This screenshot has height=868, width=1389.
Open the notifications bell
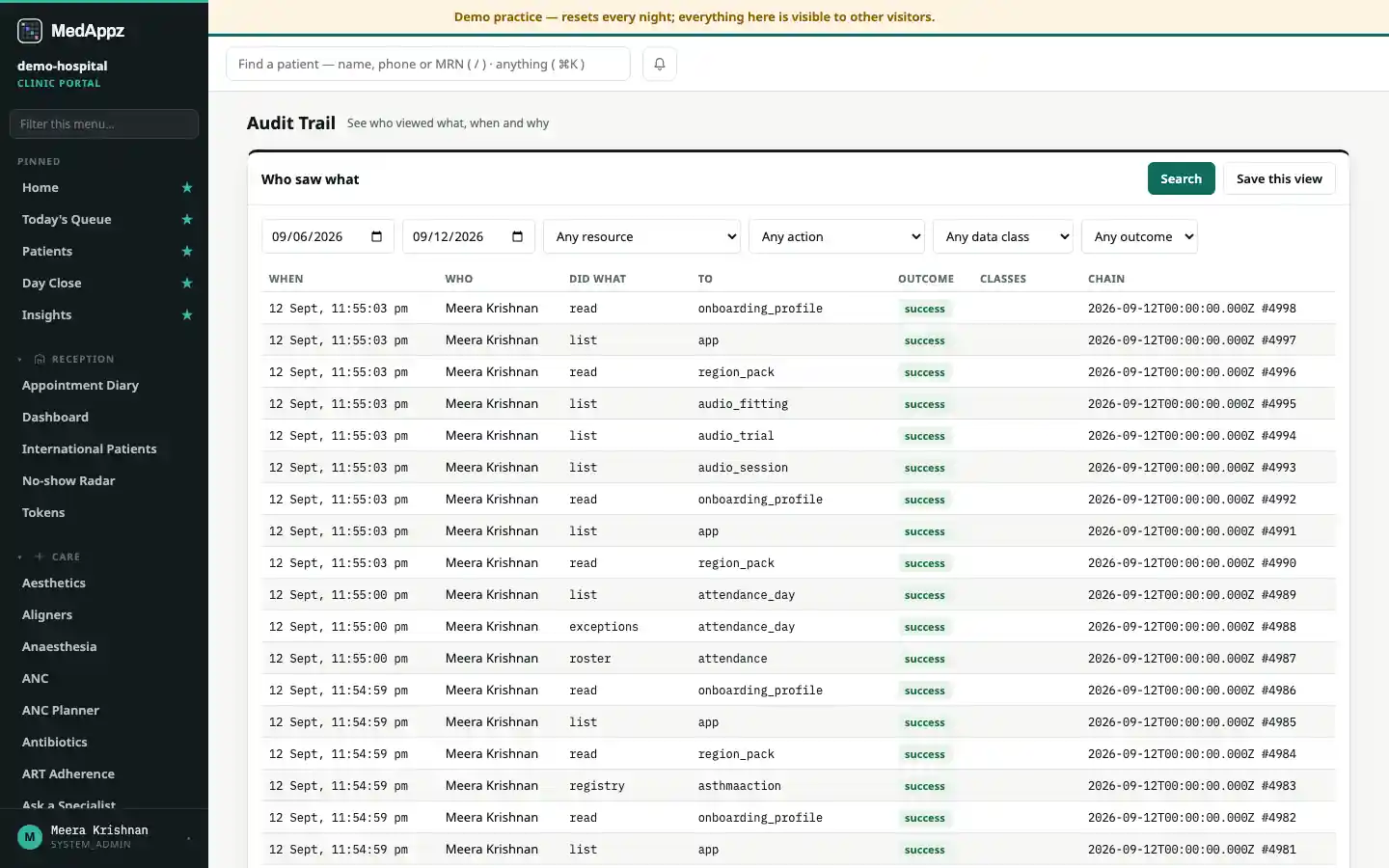[660, 64]
